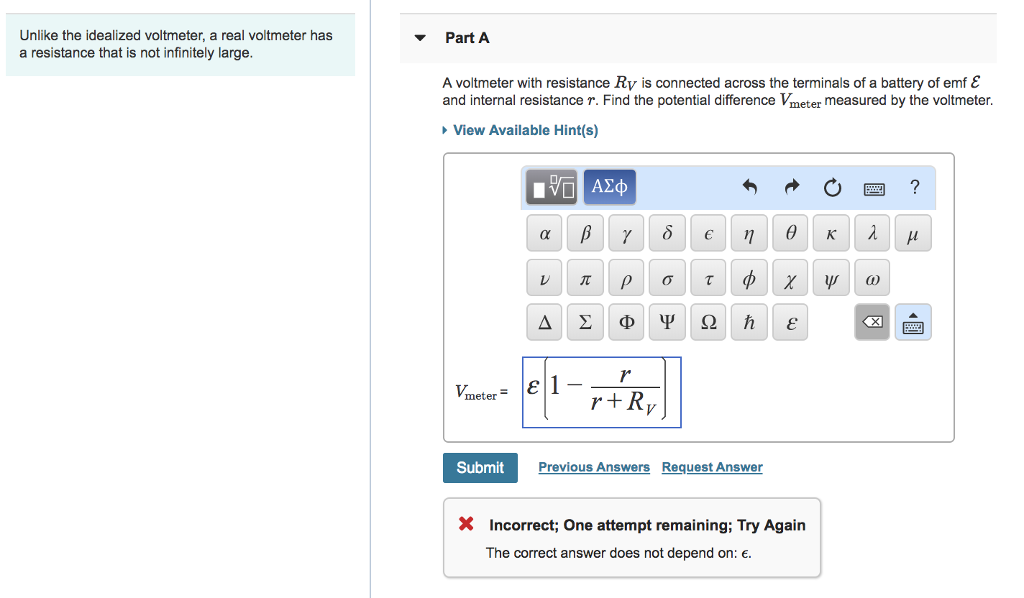Collapse the Part A section triangle
1024x598 pixels.
[420, 38]
